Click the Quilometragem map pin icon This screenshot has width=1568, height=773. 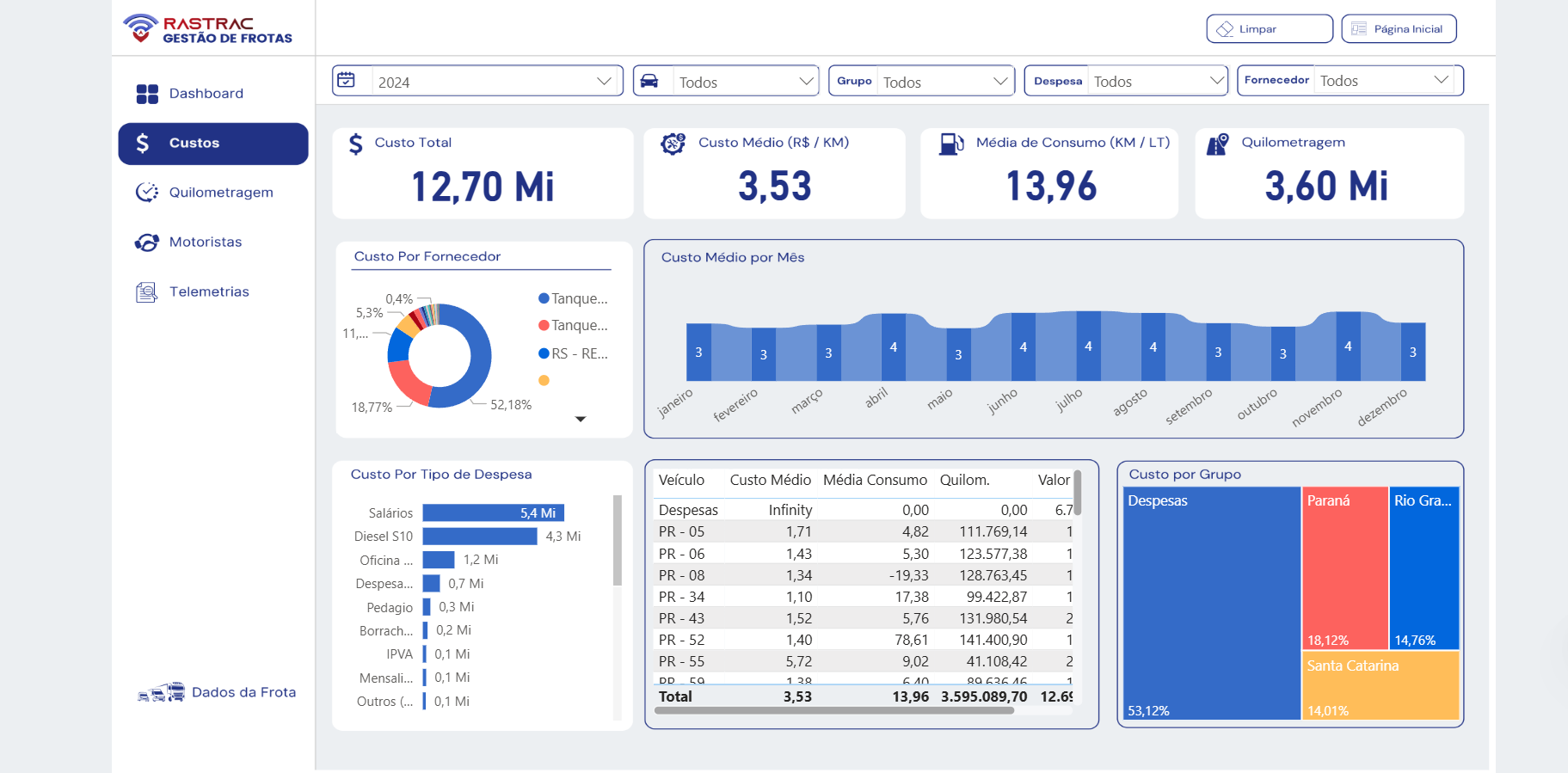pos(1217,144)
